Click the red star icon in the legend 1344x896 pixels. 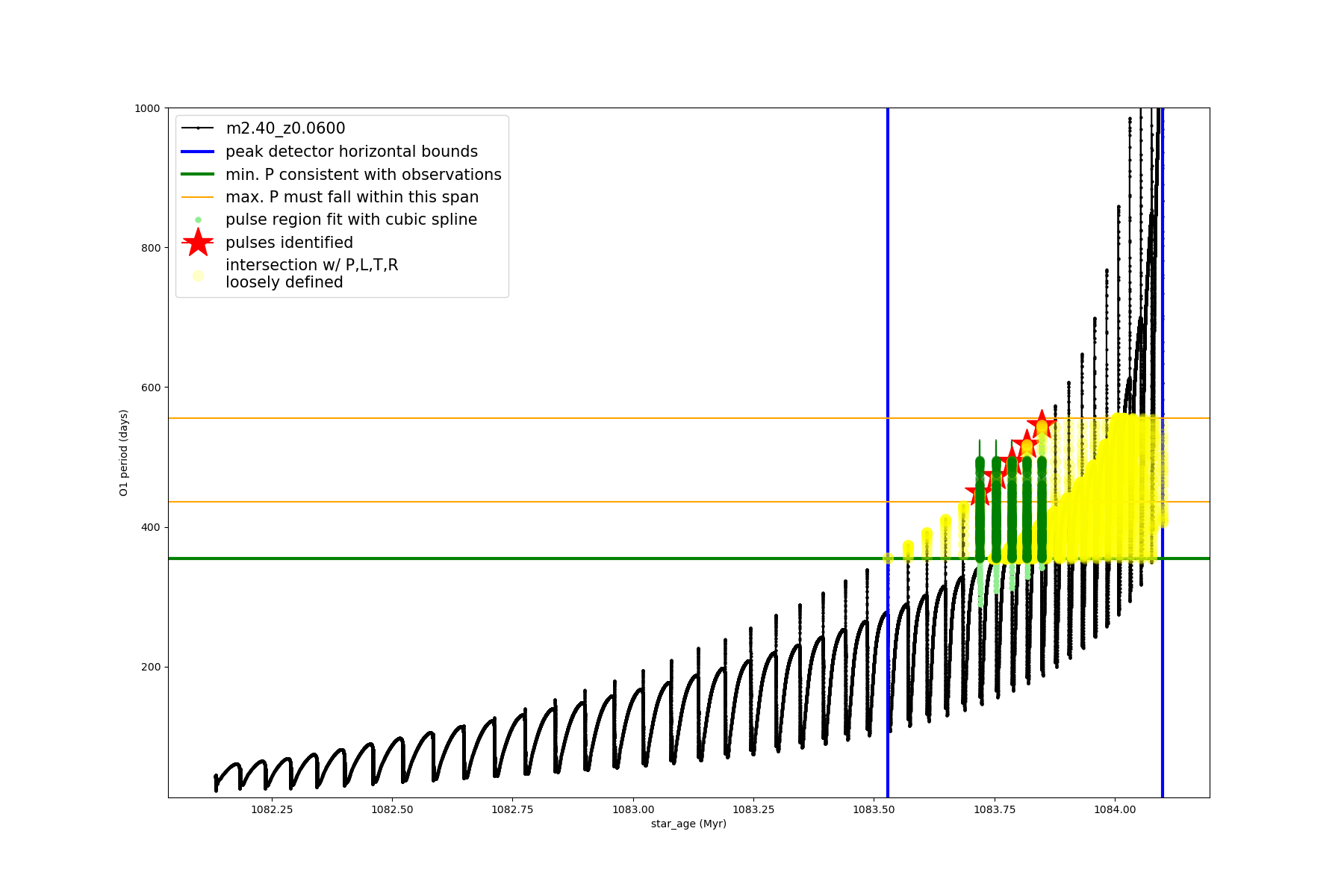(198, 243)
